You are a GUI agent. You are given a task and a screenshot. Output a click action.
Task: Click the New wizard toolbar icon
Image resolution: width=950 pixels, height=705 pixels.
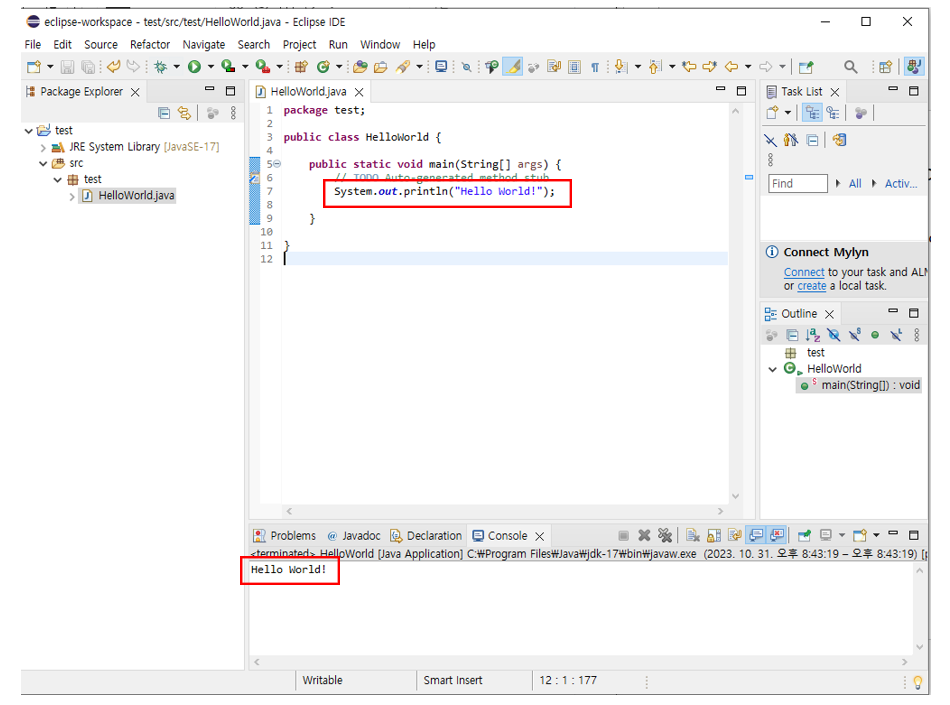coord(34,67)
